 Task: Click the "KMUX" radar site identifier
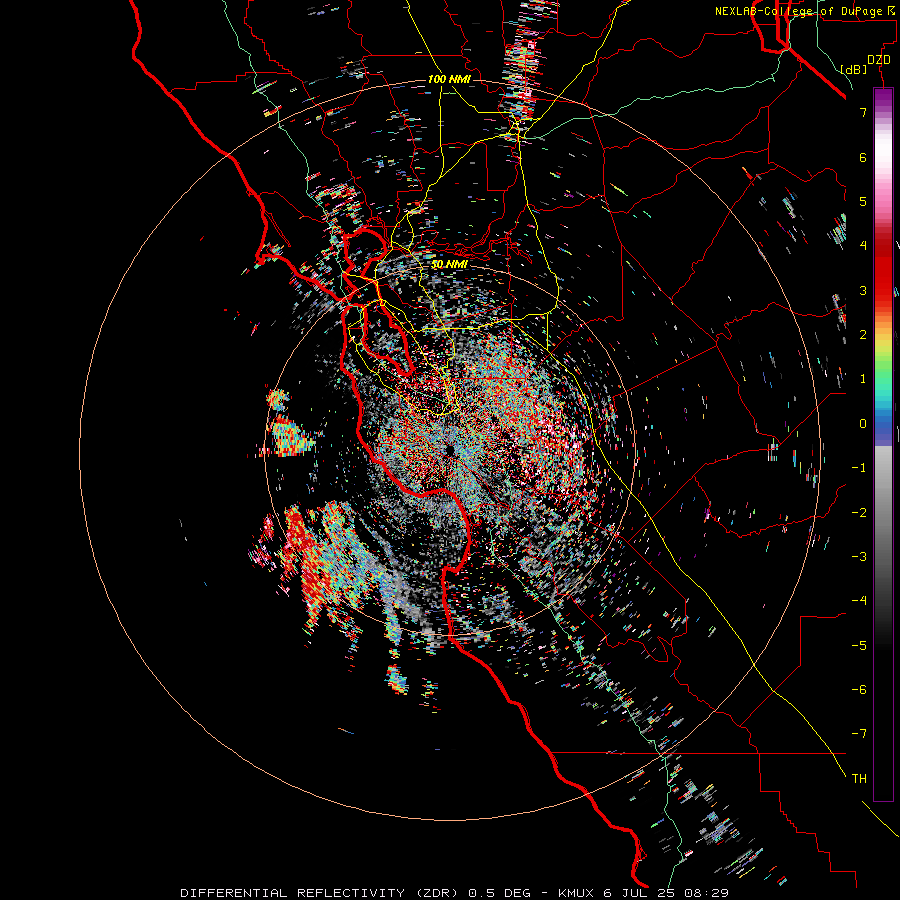576,893
